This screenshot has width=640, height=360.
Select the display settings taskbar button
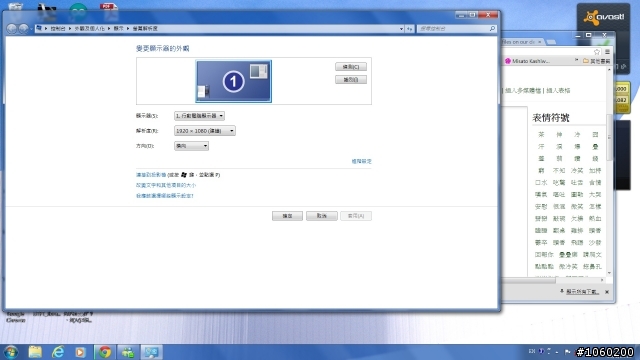click(151, 352)
